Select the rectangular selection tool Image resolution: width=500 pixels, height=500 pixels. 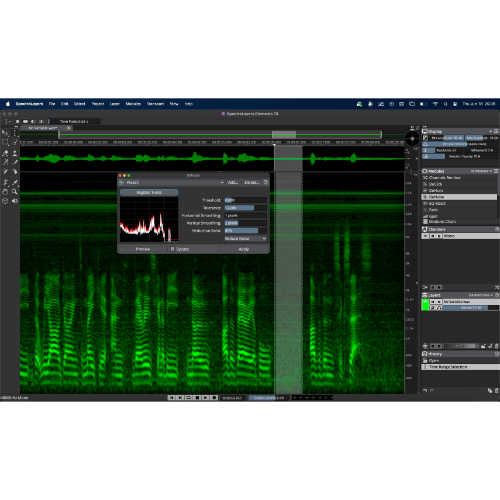tap(5, 142)
